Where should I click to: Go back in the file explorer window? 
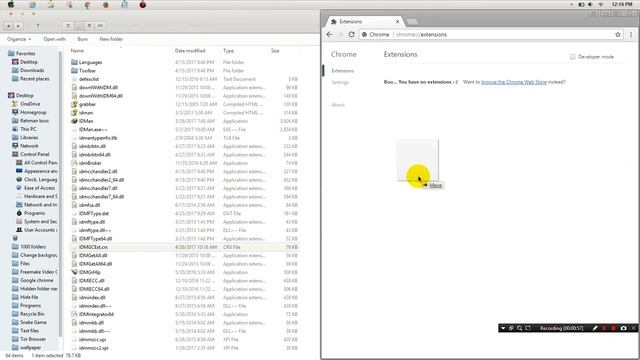9,26
